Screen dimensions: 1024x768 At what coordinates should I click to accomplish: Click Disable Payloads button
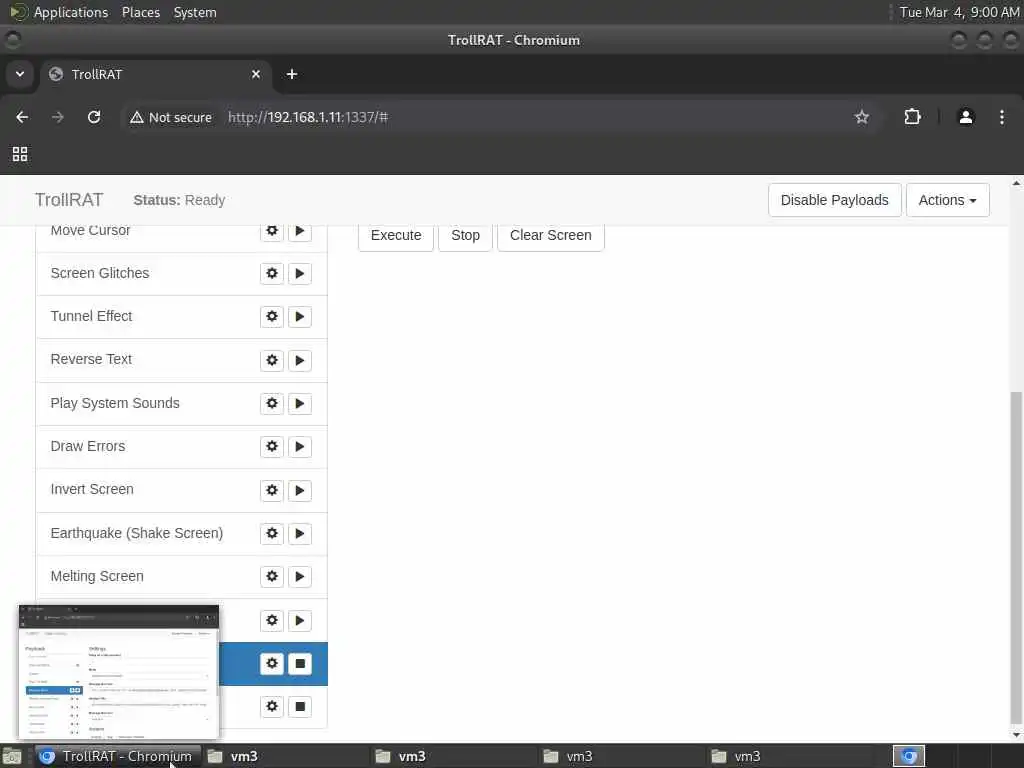(835, 200)
